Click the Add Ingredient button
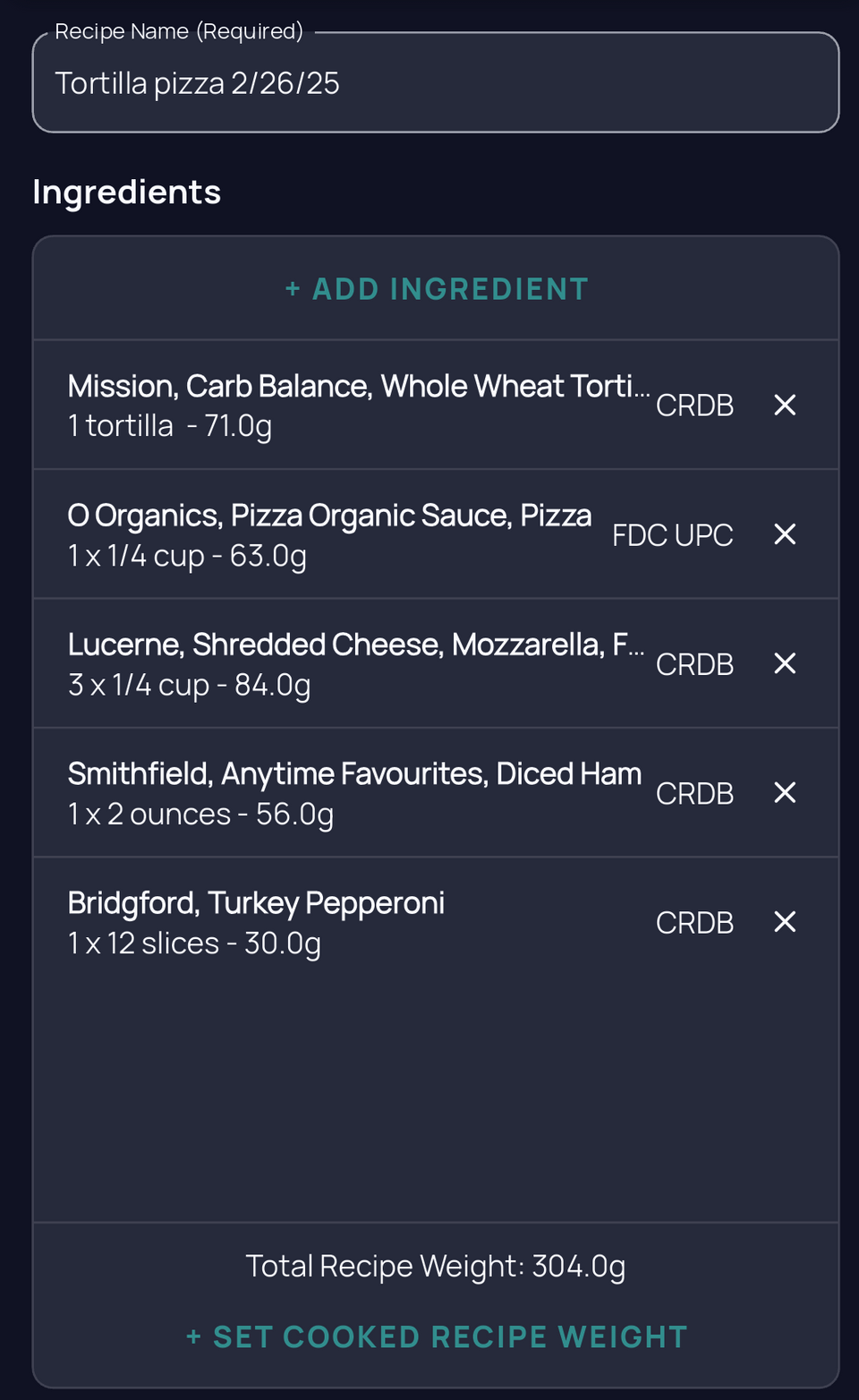 click(436, 289)
